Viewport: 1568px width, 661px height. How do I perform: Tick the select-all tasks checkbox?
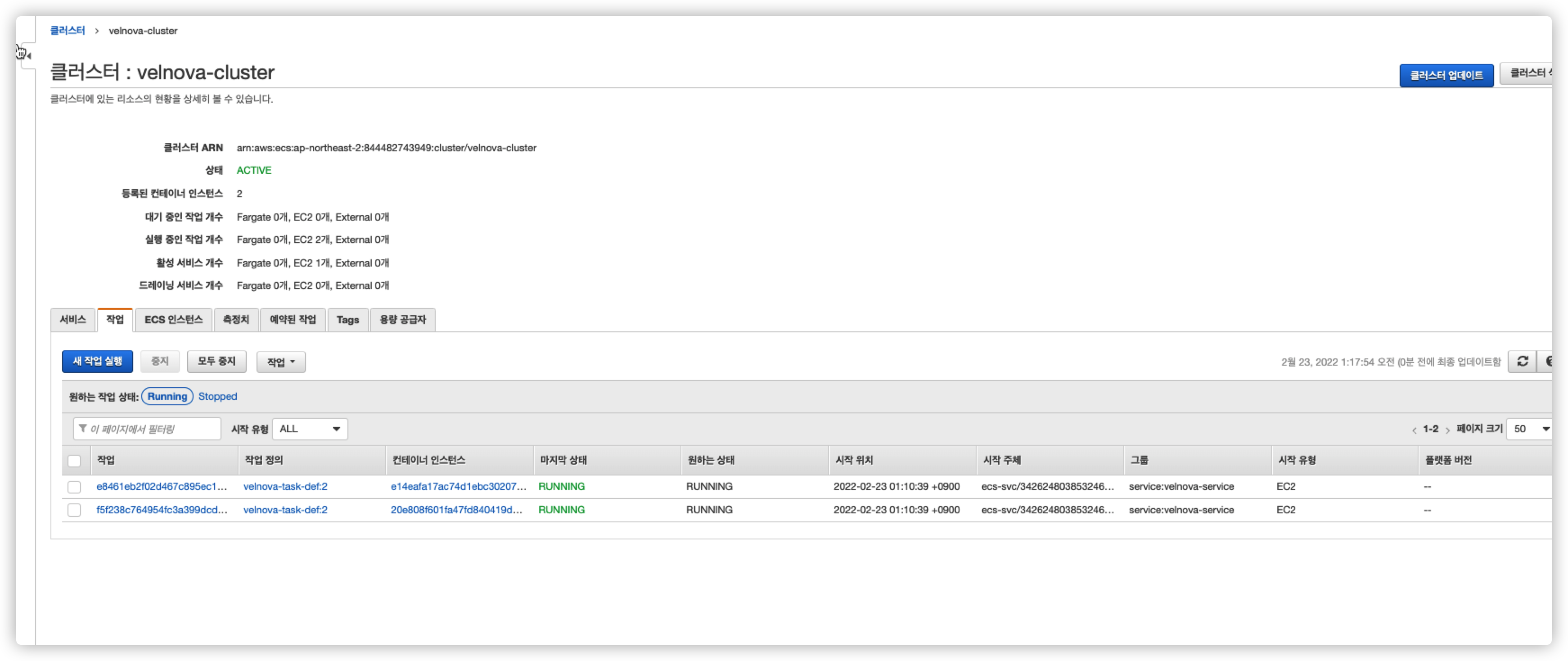point(74,461)
